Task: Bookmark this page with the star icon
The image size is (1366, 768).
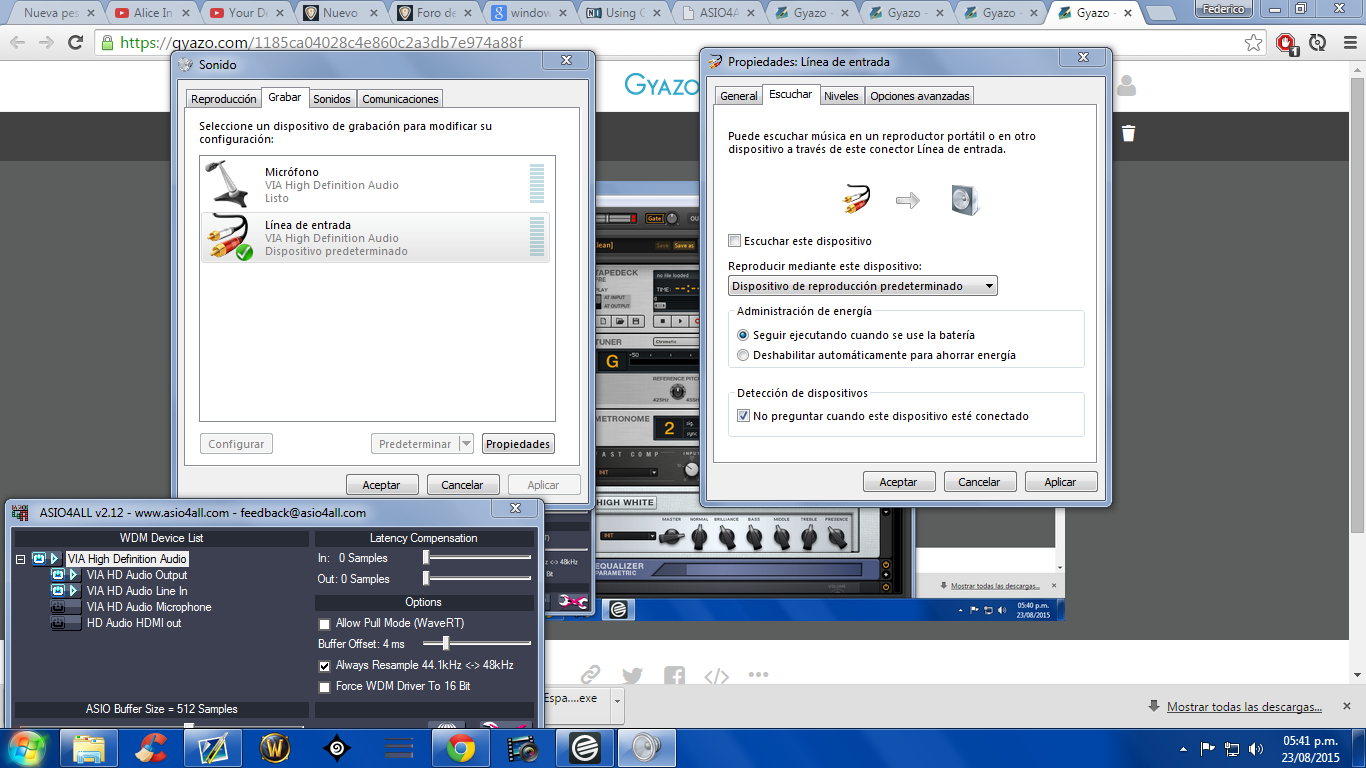Action: point(1254,43)
